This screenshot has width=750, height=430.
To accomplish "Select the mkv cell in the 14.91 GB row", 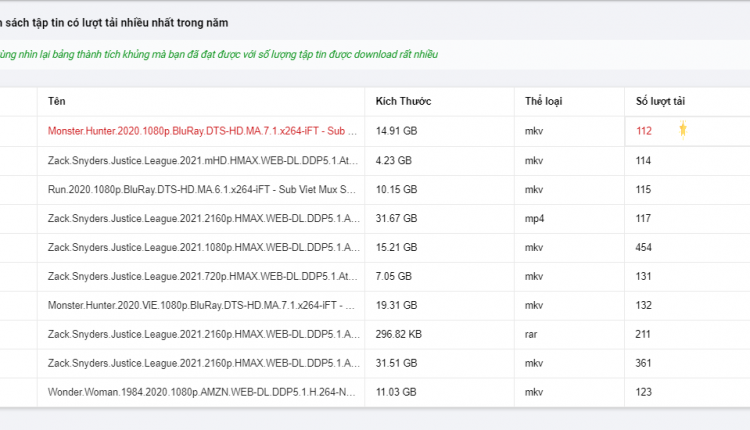I will coord(534,131).
